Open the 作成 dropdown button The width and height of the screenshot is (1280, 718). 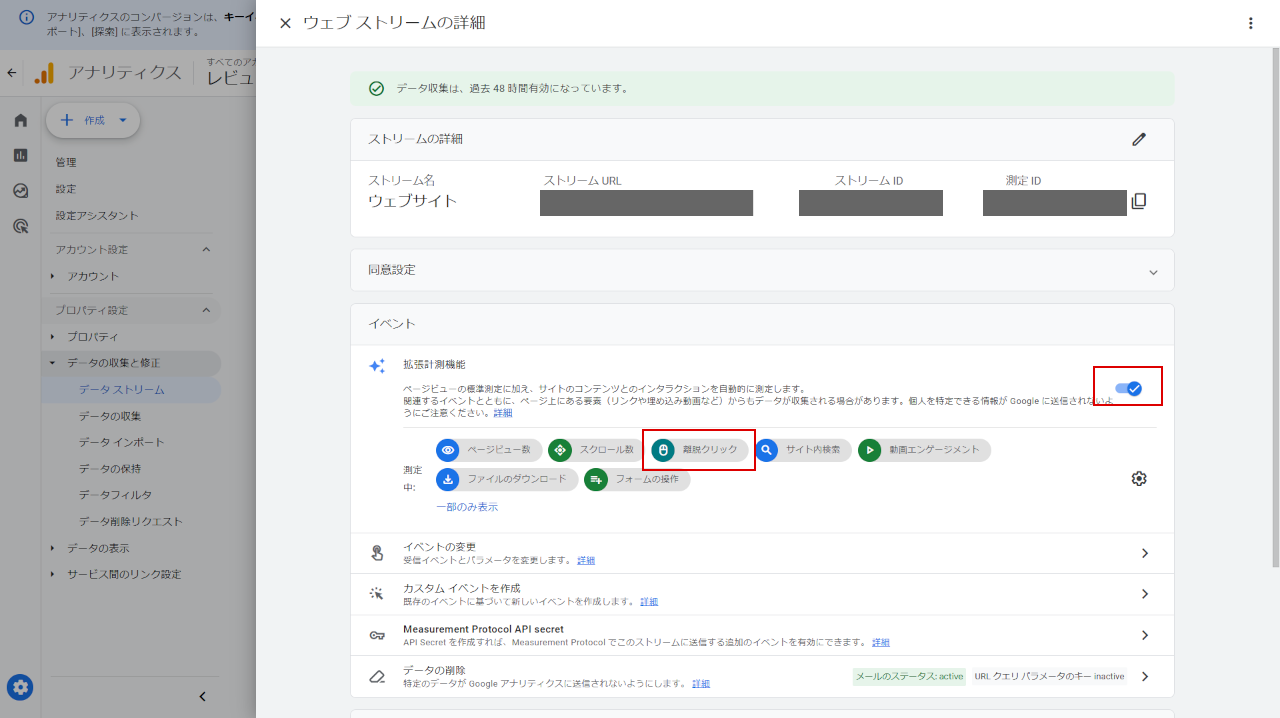click(93, 120)
